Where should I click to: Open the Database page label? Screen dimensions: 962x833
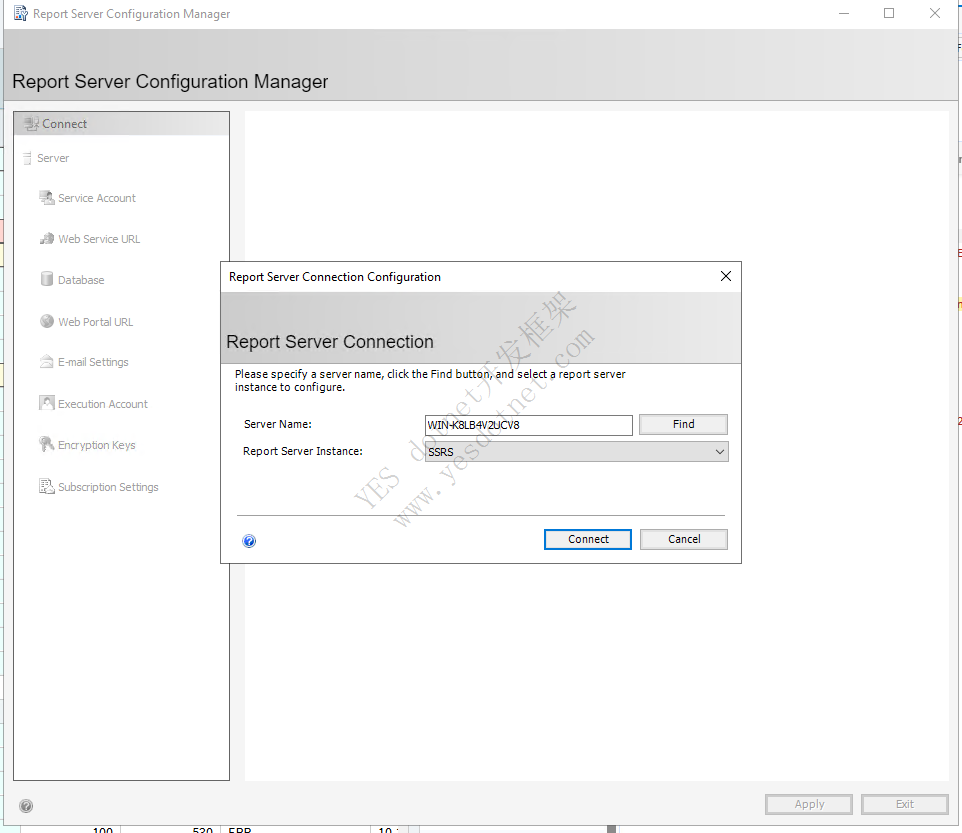pyautogui.click(x=81, y=280)
